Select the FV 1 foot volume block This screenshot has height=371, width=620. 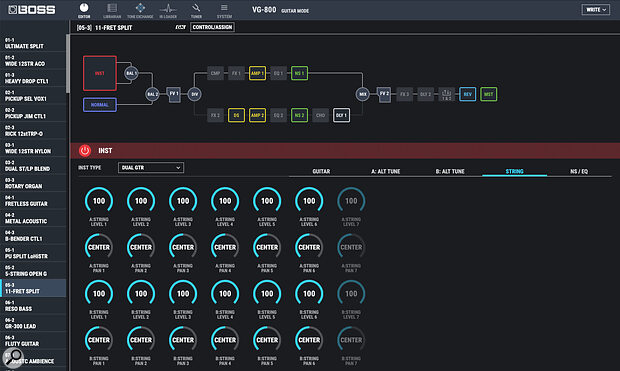[x=174, y=94]
